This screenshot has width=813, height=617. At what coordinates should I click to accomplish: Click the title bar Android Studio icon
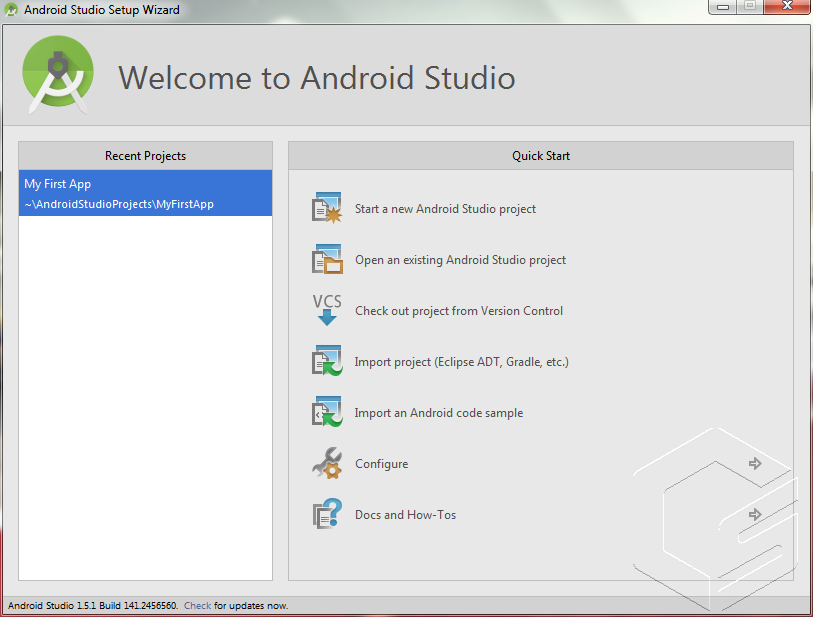(10, 9)
